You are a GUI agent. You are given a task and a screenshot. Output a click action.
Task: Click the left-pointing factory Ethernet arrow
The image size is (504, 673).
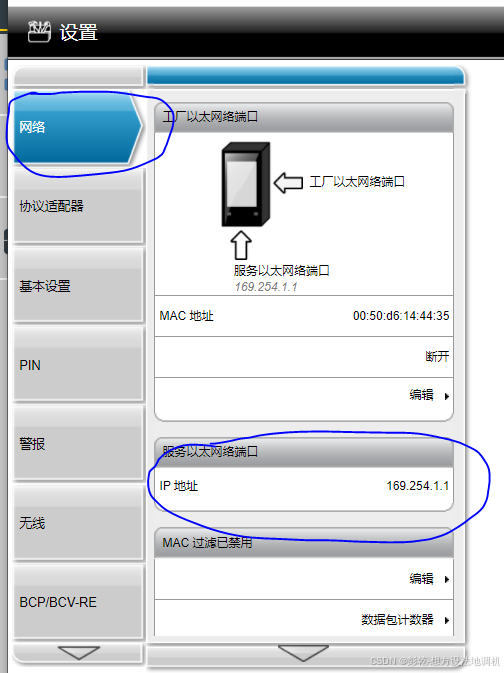click(x=288, y=183)
